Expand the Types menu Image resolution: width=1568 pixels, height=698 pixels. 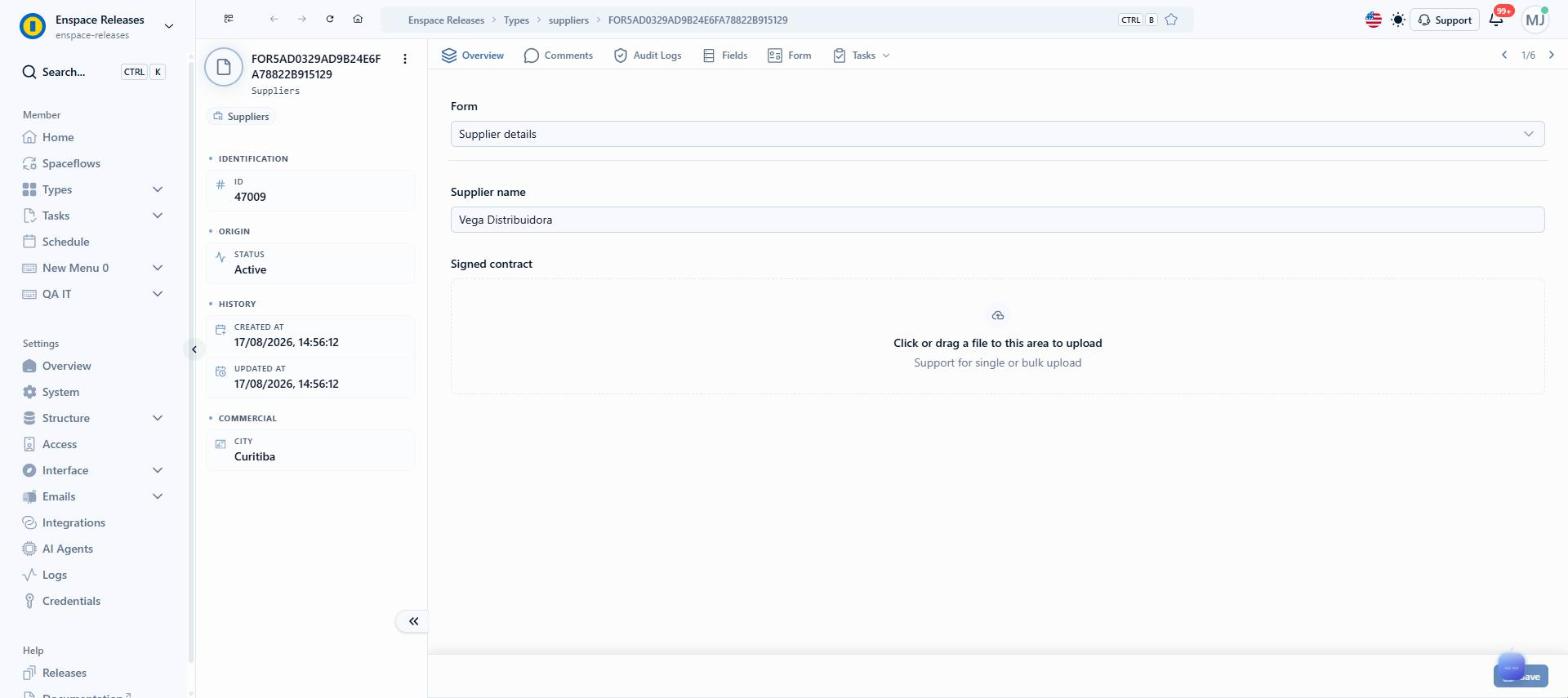(157, 189)
